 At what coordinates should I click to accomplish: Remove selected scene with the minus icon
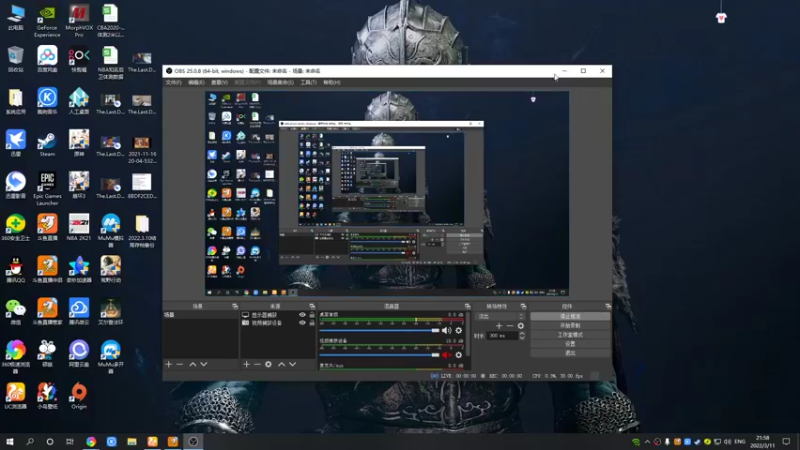pyautogui.click(x=180, y=364)
